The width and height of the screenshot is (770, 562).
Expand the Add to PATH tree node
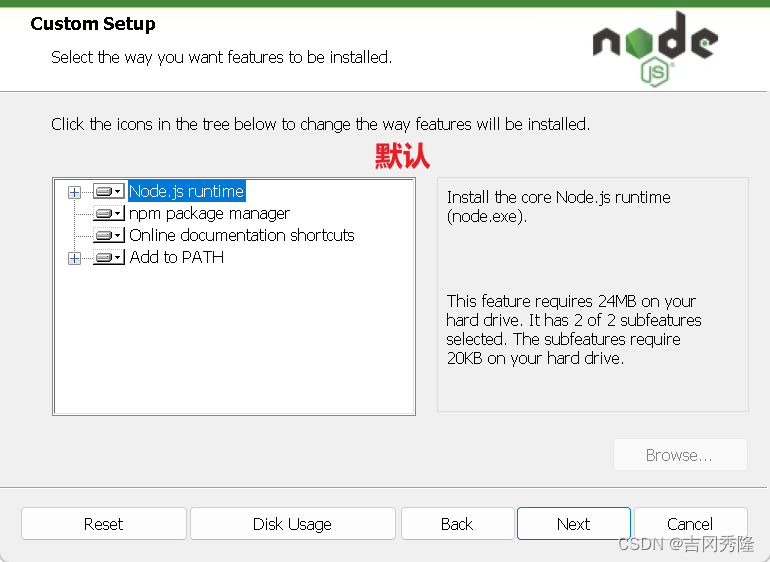click(75, 258)
